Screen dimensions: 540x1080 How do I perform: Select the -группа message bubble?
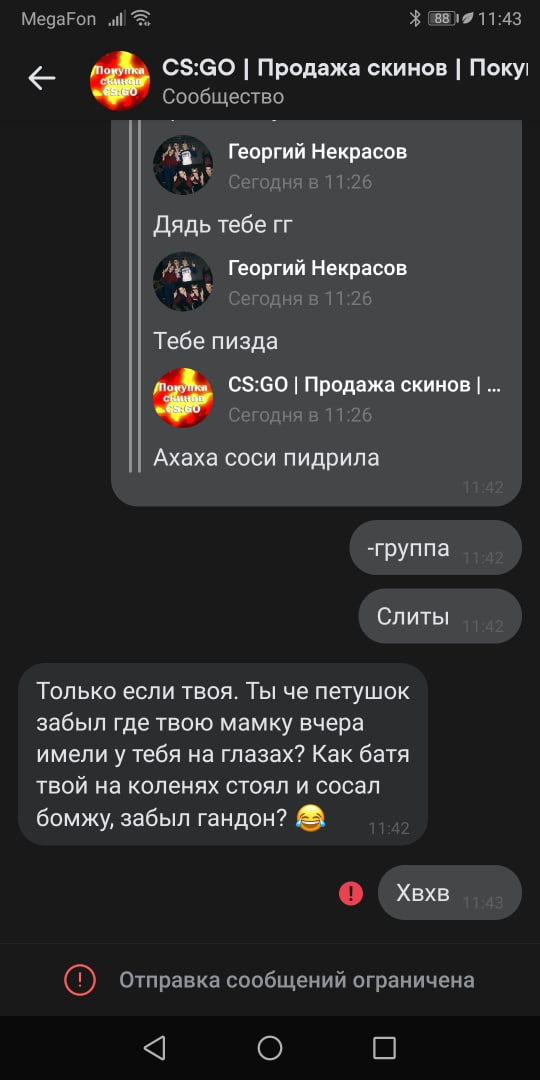436,548
